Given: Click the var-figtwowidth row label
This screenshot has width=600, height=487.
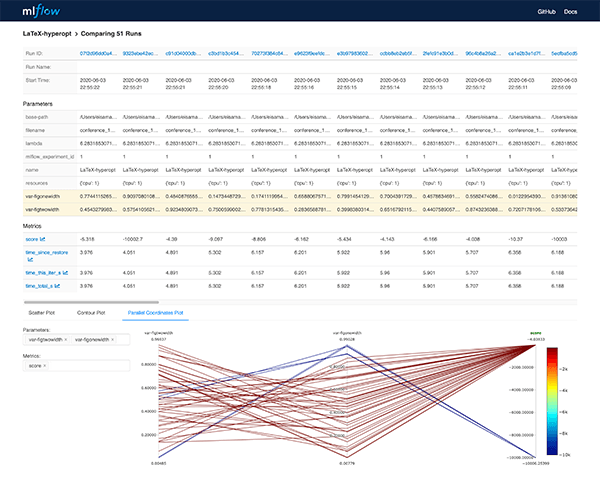Looking at the screenshot, I should [x=42, y=210].
